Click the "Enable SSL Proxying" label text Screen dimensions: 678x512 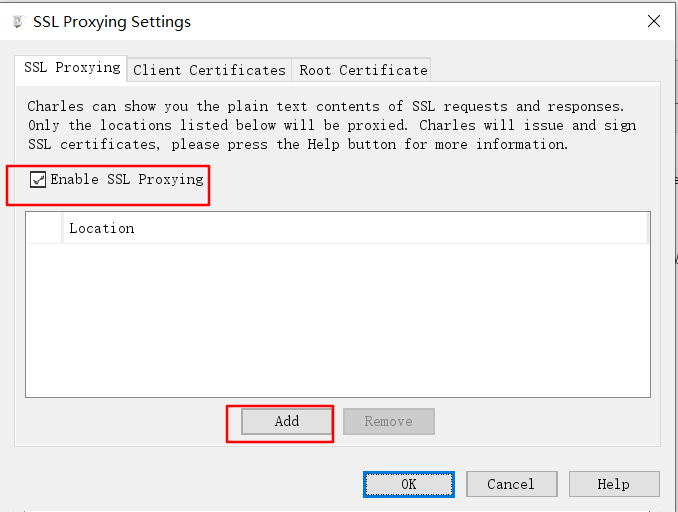127,180
